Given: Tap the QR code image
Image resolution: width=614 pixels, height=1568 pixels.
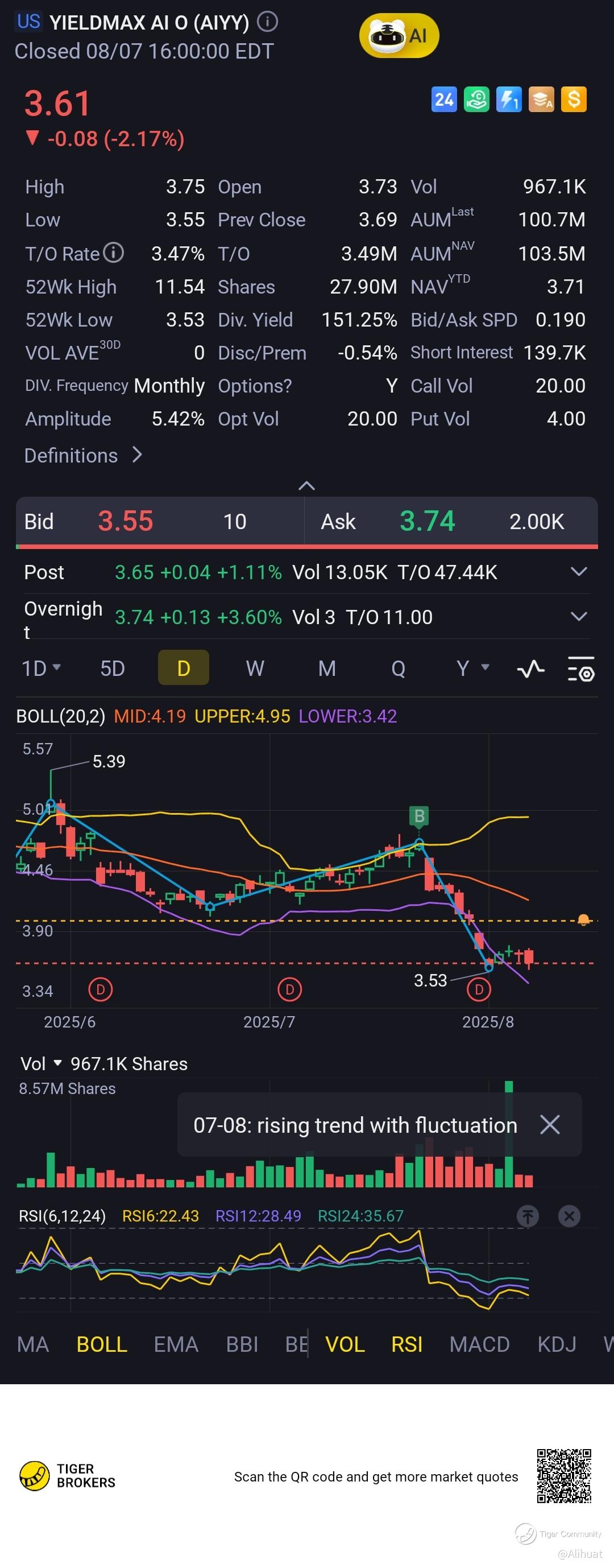Looking at the screenshot, I should [x=564, y=1476].
